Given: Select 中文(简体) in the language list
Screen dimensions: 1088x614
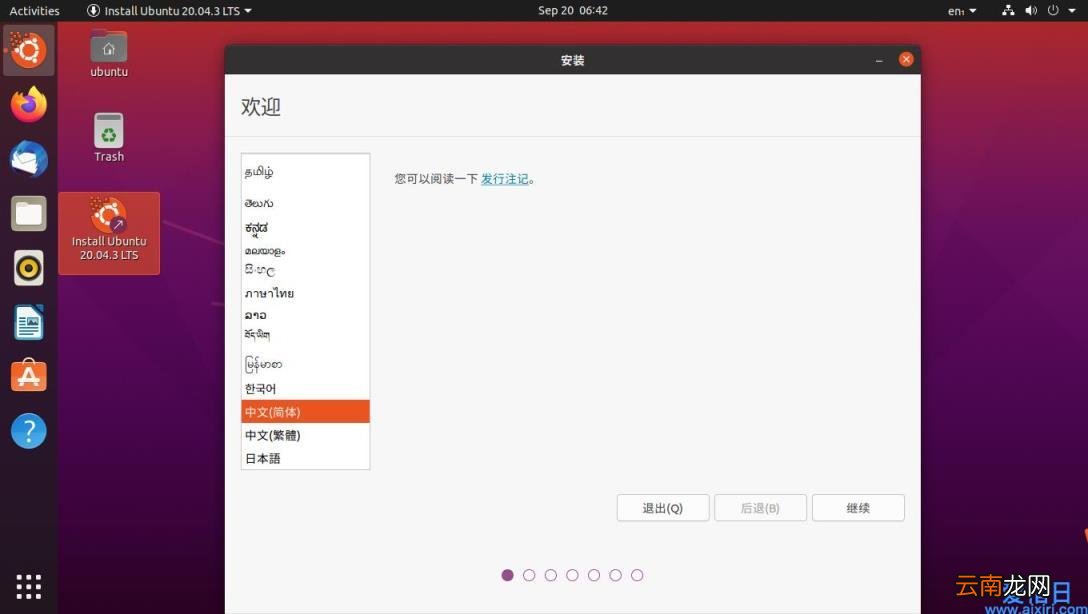Looking at the screenshot, I should [x=305, y=411].
